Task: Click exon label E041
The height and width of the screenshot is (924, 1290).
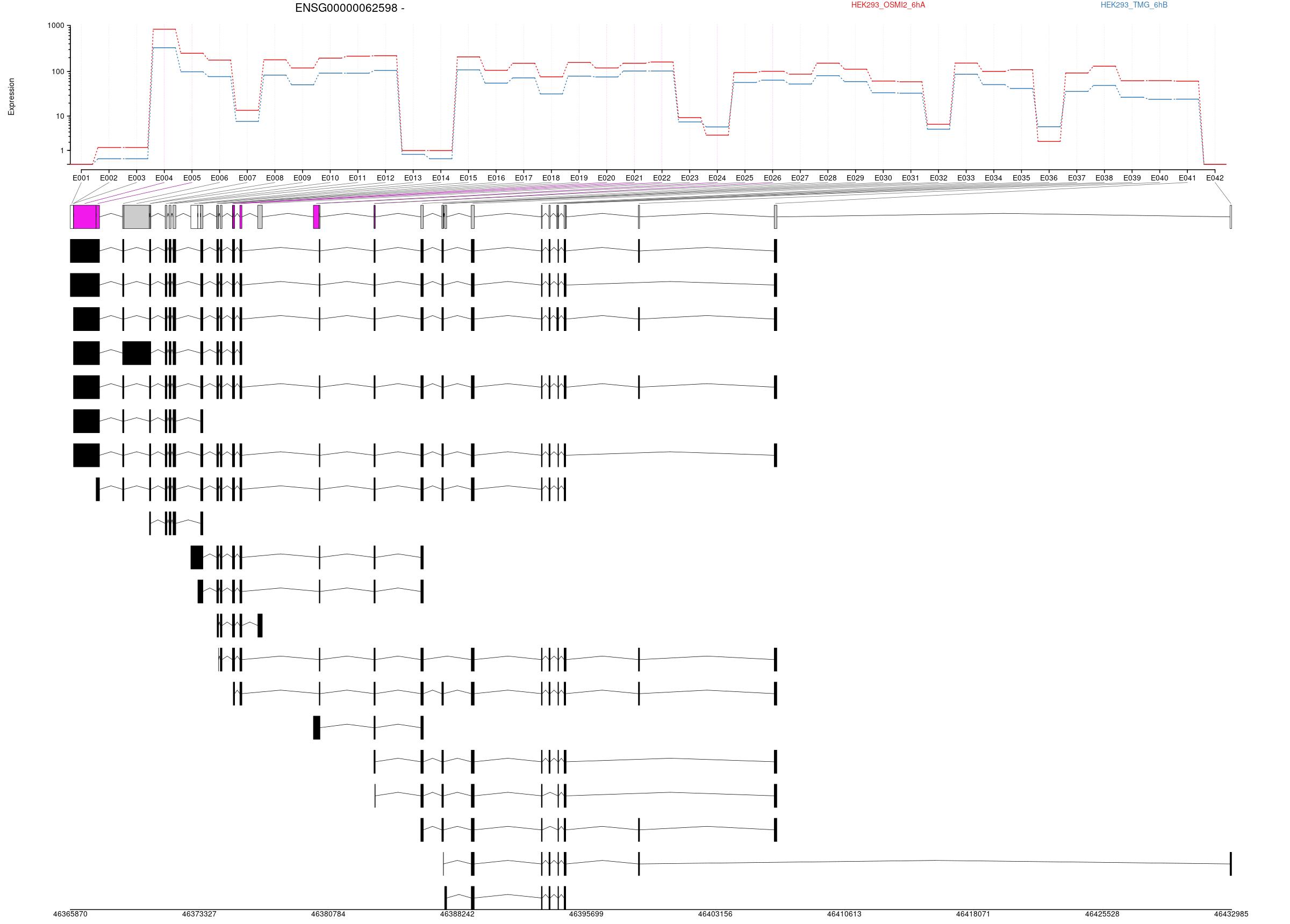Action: click(1187, 178)
